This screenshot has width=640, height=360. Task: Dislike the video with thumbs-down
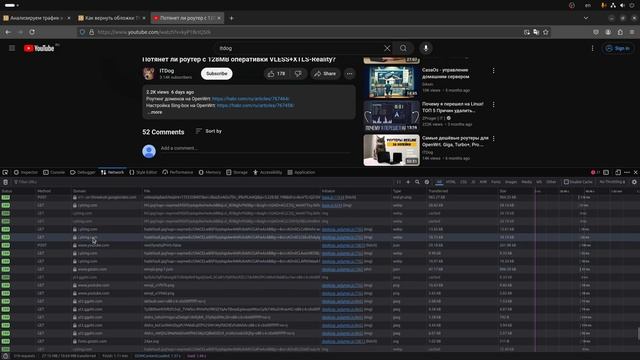click(298, 74)
